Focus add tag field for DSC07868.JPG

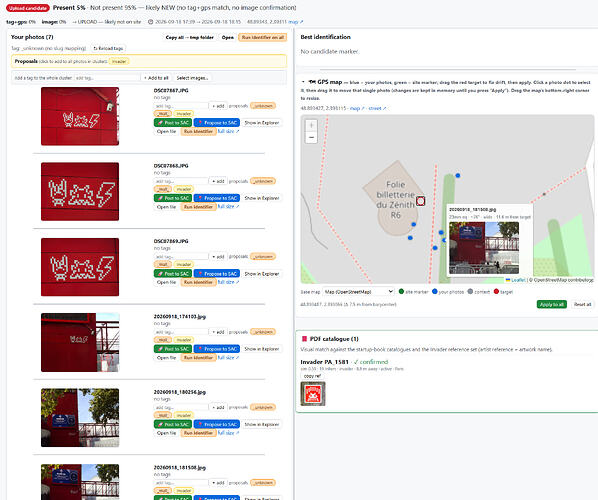point(181,181)
